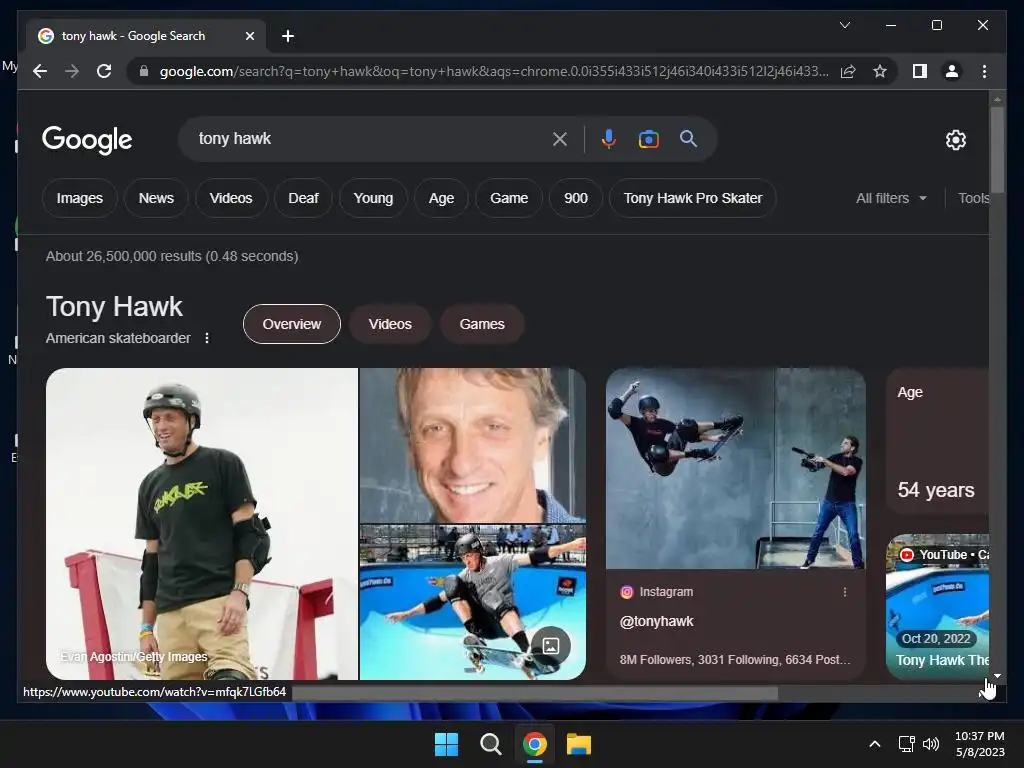Open Instagram card options menu
Image resolution: width=1024 pixels, height=768 pixels.
point(845,592)
